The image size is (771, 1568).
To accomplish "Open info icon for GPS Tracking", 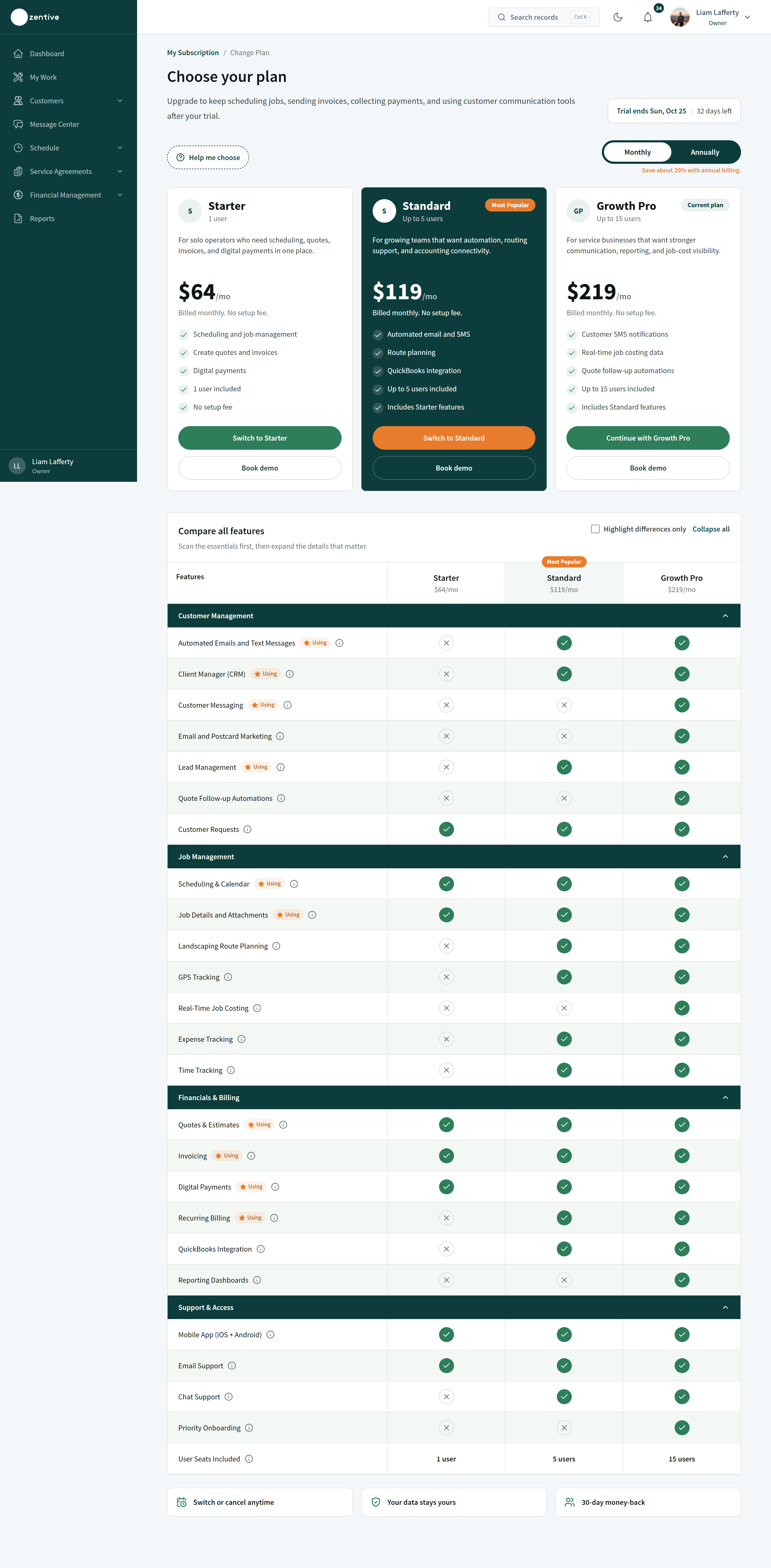I will pos(228,977).
